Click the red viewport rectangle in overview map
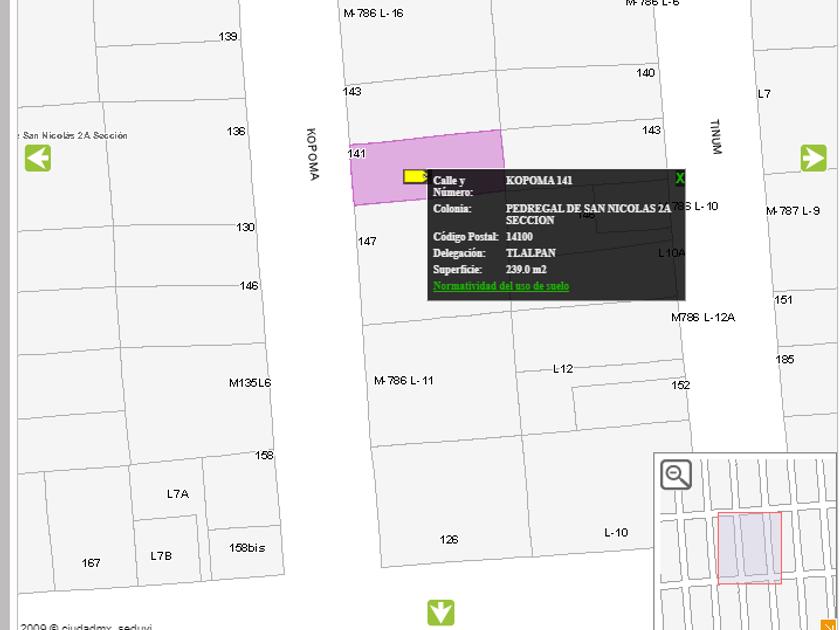 749,547
